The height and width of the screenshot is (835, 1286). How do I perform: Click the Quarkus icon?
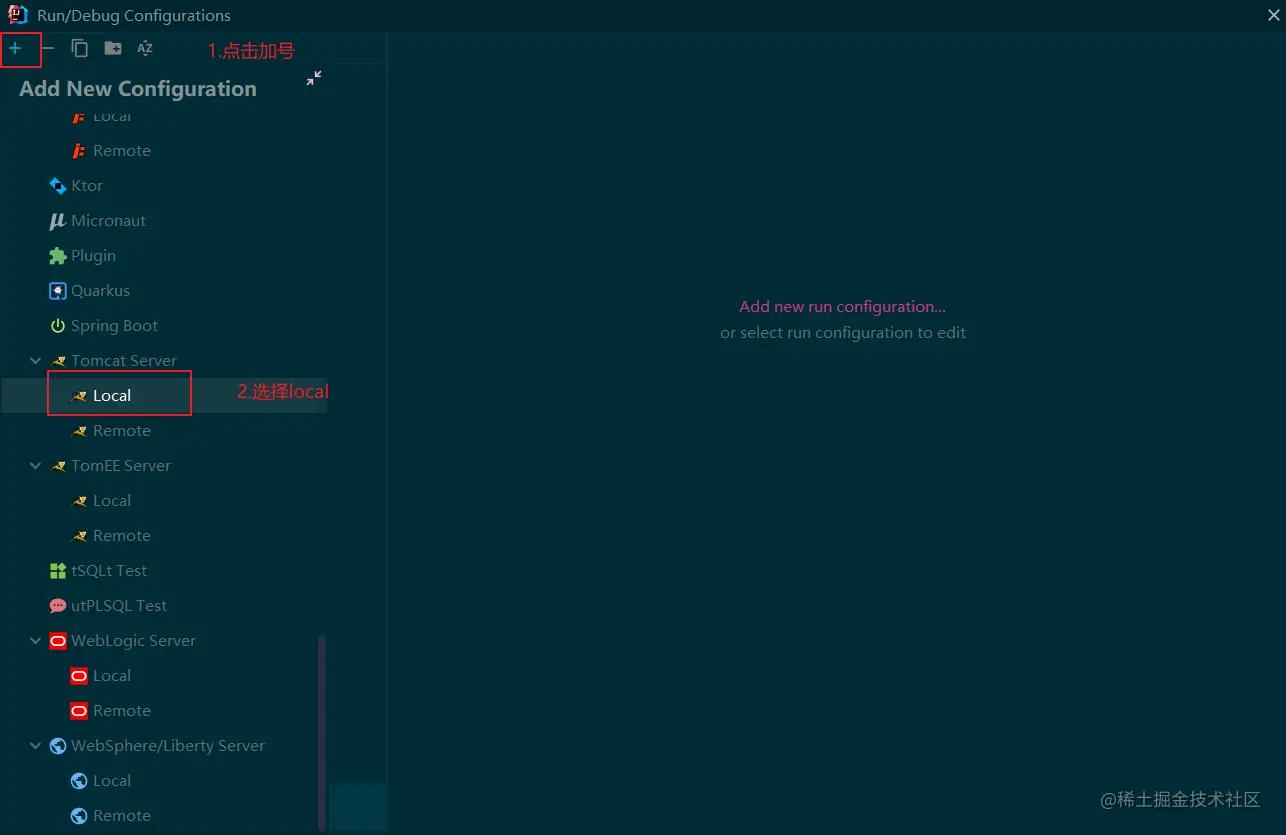pyautogui.click(x=58, y=291)
